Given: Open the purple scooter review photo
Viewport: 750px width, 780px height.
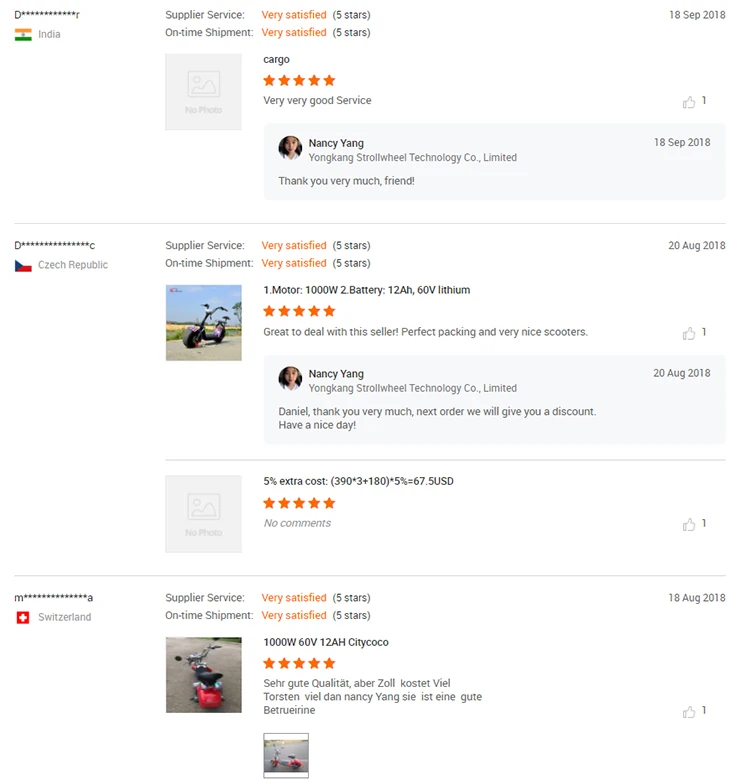Looking at the screenshot, I should tap(203, 322).
